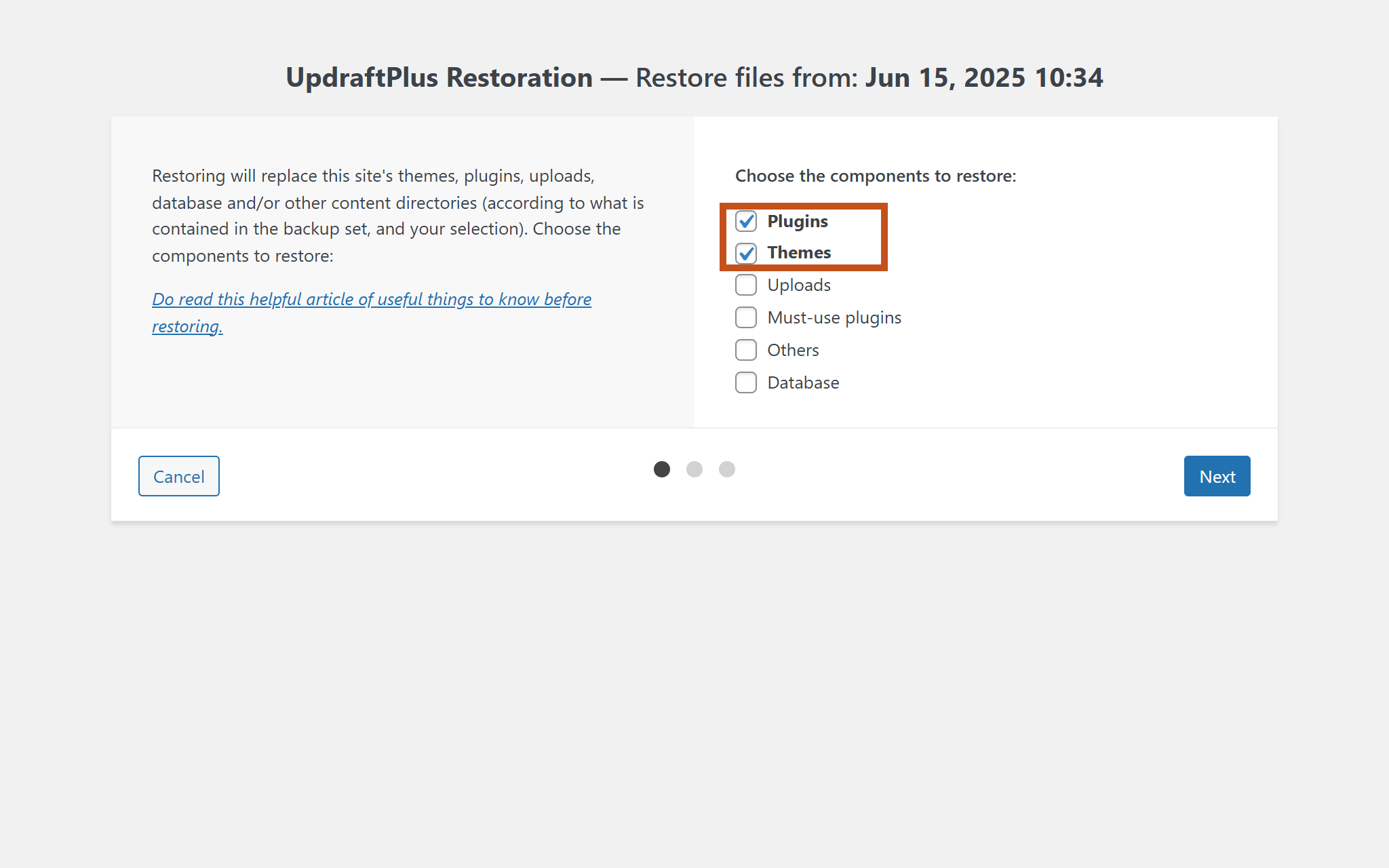Screen dimensions: 1389x868
Task: Select the second progress dot
Action: 694,469
